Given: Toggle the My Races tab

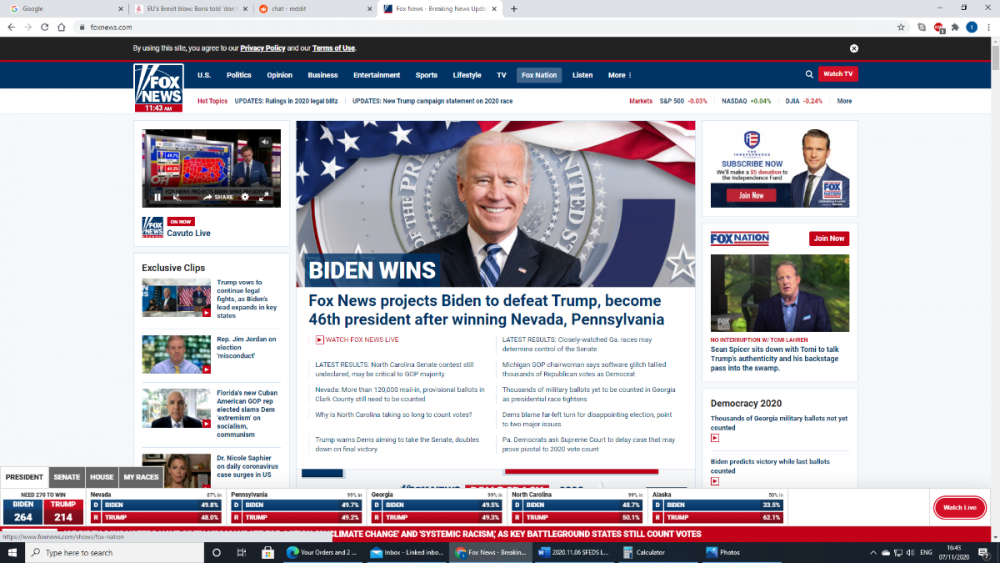Looking at the screenshot, I should [x=141, y=477].
